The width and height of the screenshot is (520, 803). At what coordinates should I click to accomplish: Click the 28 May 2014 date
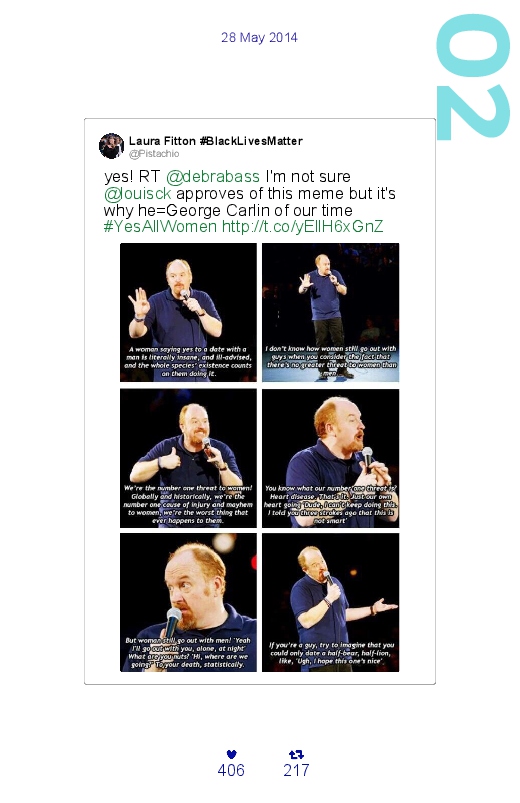[259, 37]
